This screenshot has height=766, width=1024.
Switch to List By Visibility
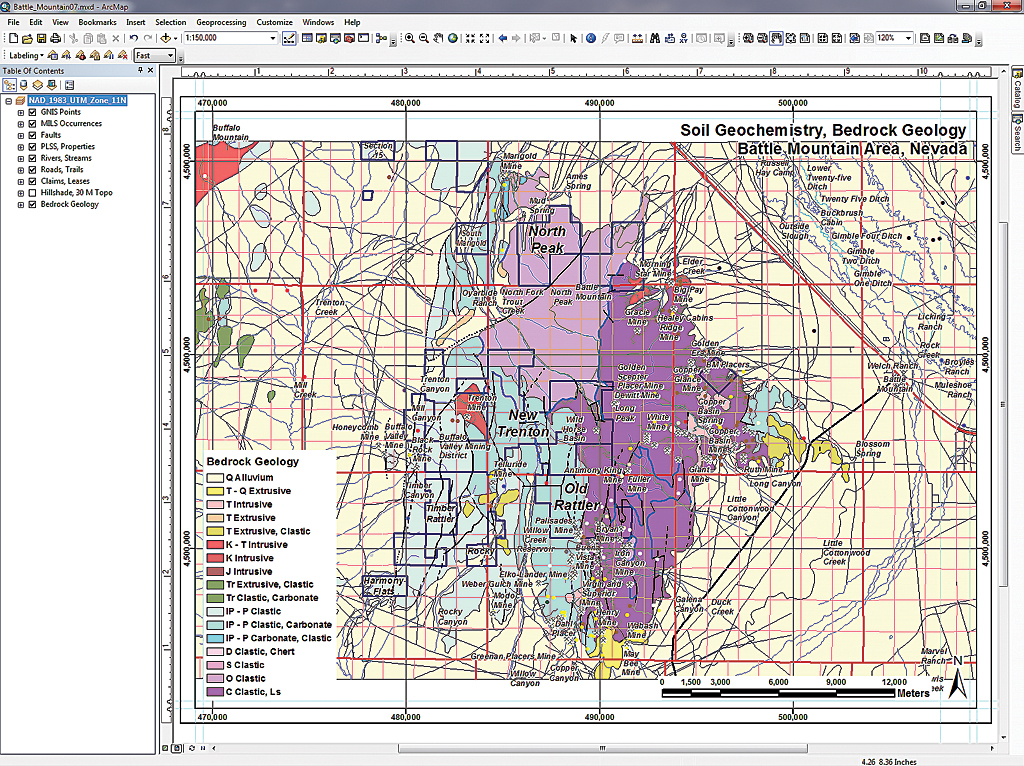point(38,85)
